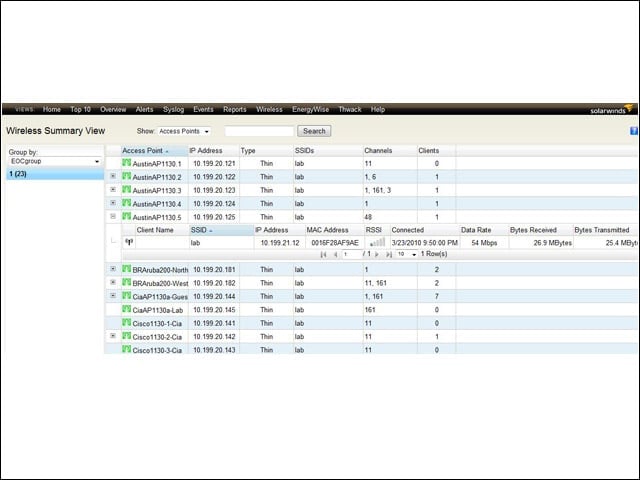Click IP address 10.199.20.144
Screen dimensions: 640x480
point(214,296)
